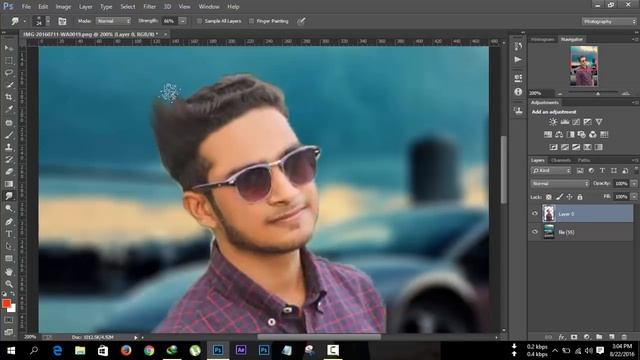Click the horizontal canvas scrollbar
This screenshot has height=360, width=640.
click(319, 337)
